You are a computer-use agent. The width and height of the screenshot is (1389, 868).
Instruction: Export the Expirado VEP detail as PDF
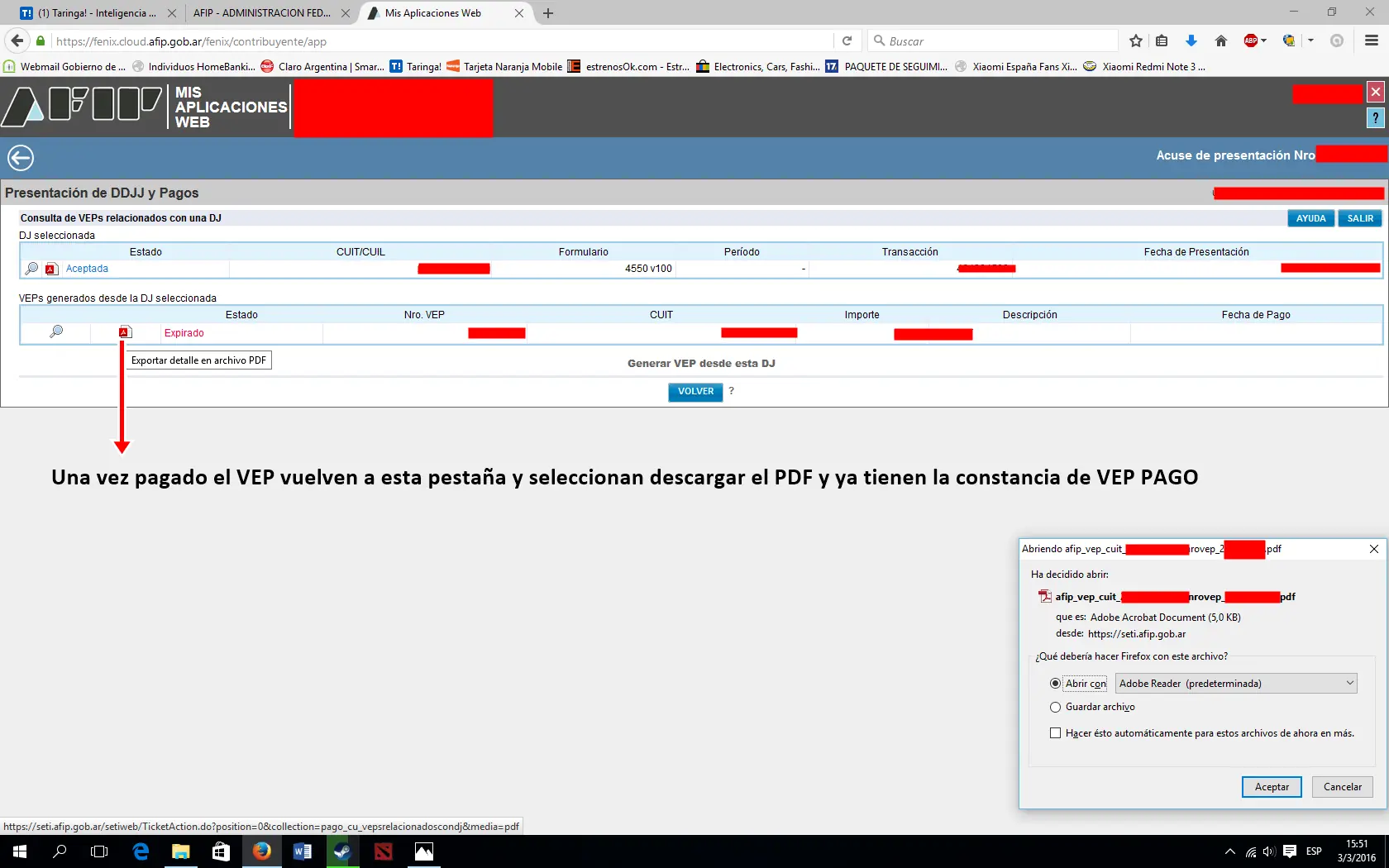[x=125, y=332]
